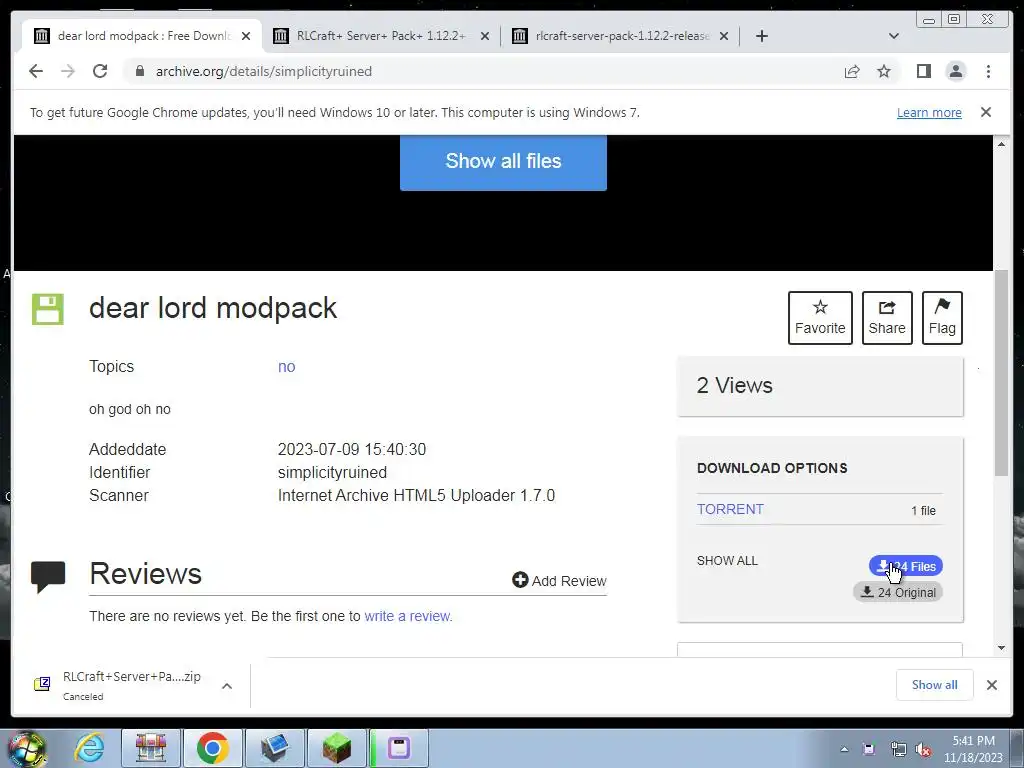Click the Share button
The height and width of the screenshot is (768, 1024).
click(x=887, y=317)
